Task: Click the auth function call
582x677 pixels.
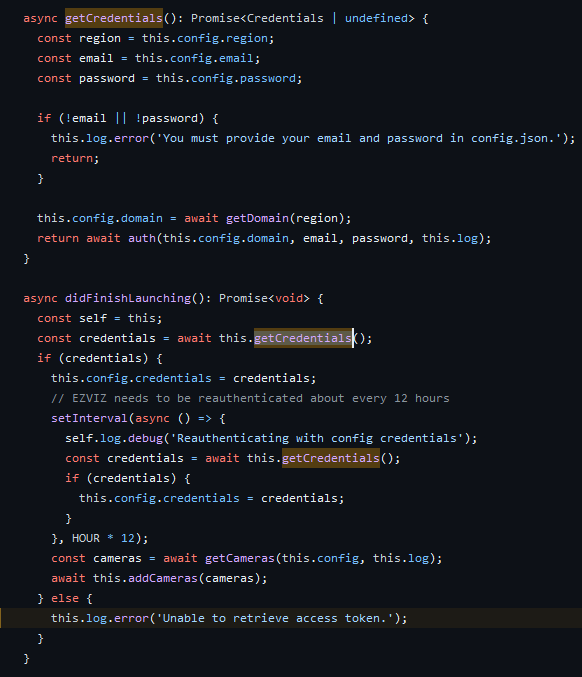Action: 142,238
